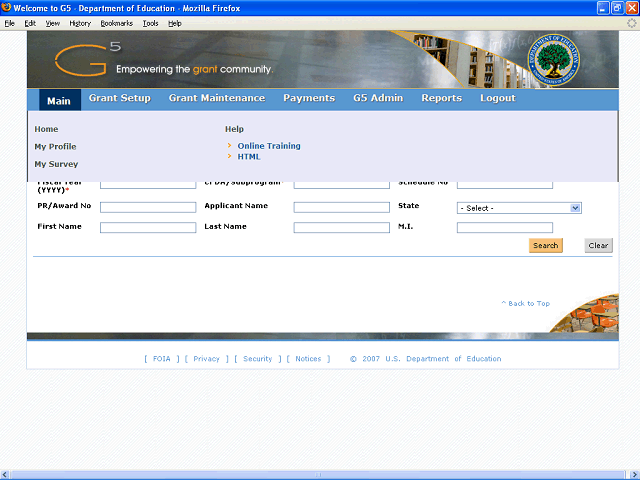Screen dimensions: 640x480
Task: Go to Home in the Main submenu
Action: tap(46, 129)
